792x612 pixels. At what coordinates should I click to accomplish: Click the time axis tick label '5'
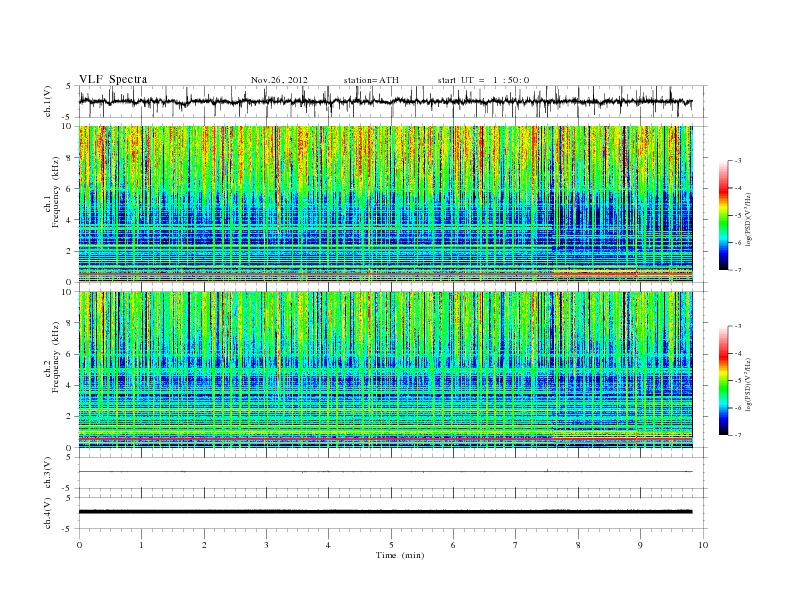(391, 545)
